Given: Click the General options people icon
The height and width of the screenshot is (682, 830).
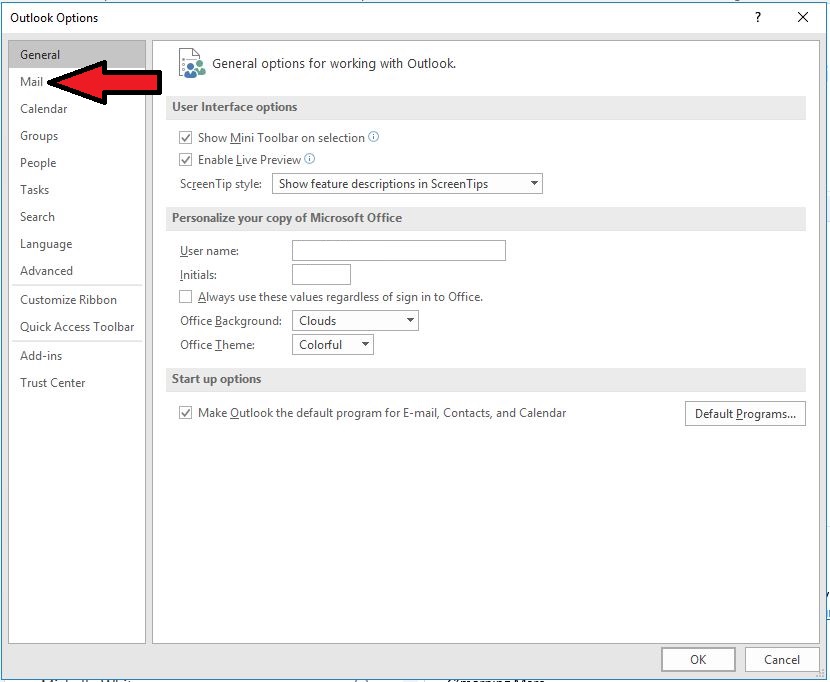Looking at the screenshot, I should click(191, 63).
